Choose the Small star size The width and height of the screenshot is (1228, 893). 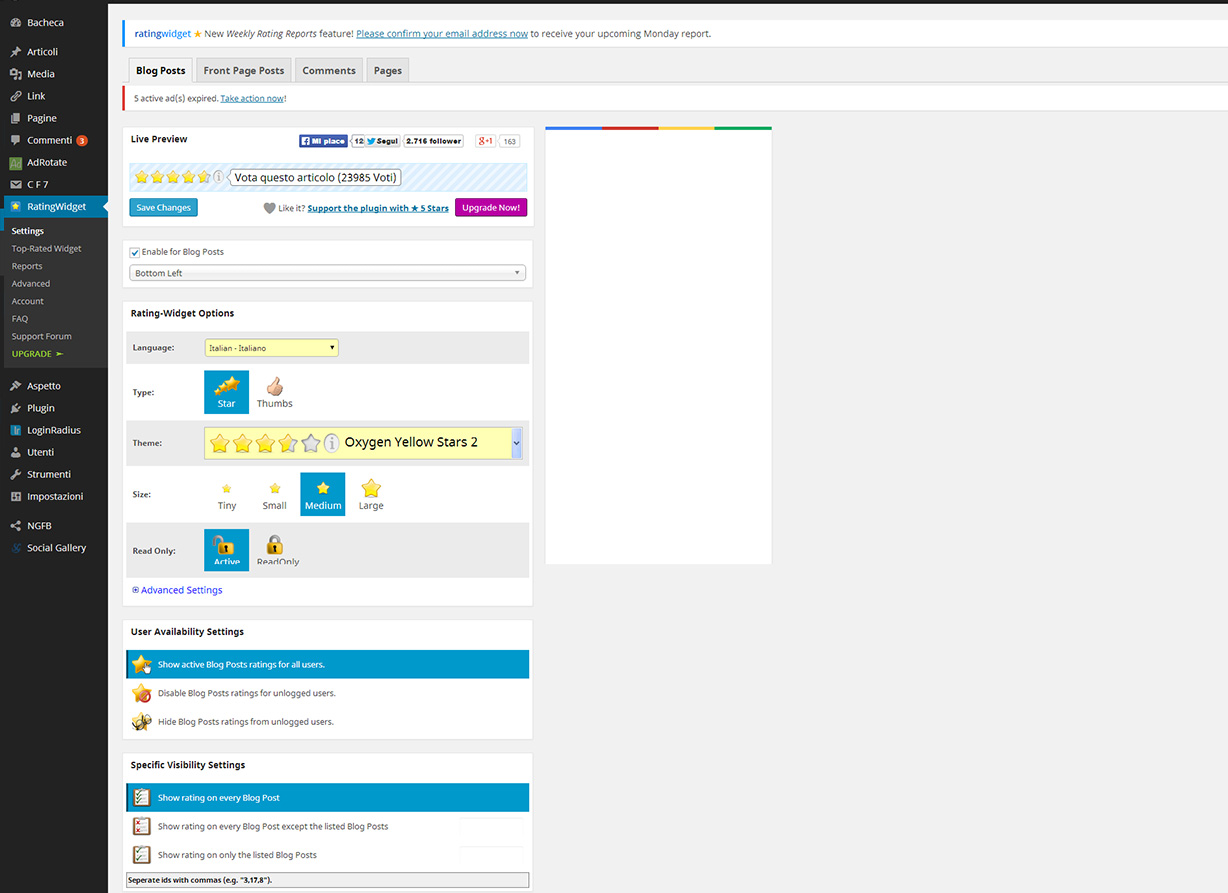click(275, 494)
